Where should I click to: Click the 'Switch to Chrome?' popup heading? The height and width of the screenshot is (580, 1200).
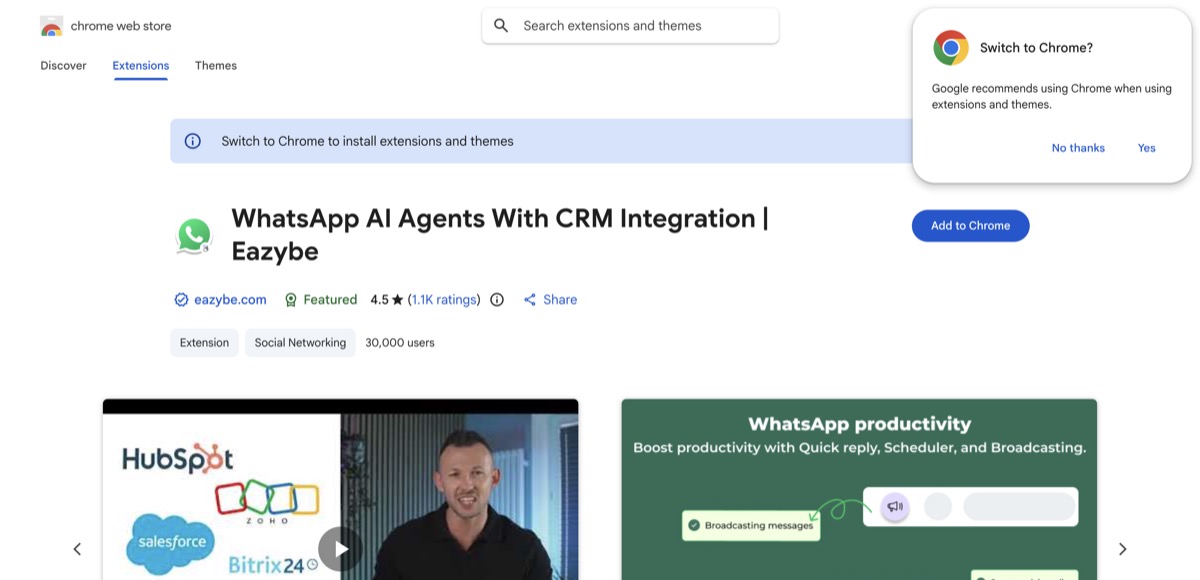click(x=1036, y=48)
